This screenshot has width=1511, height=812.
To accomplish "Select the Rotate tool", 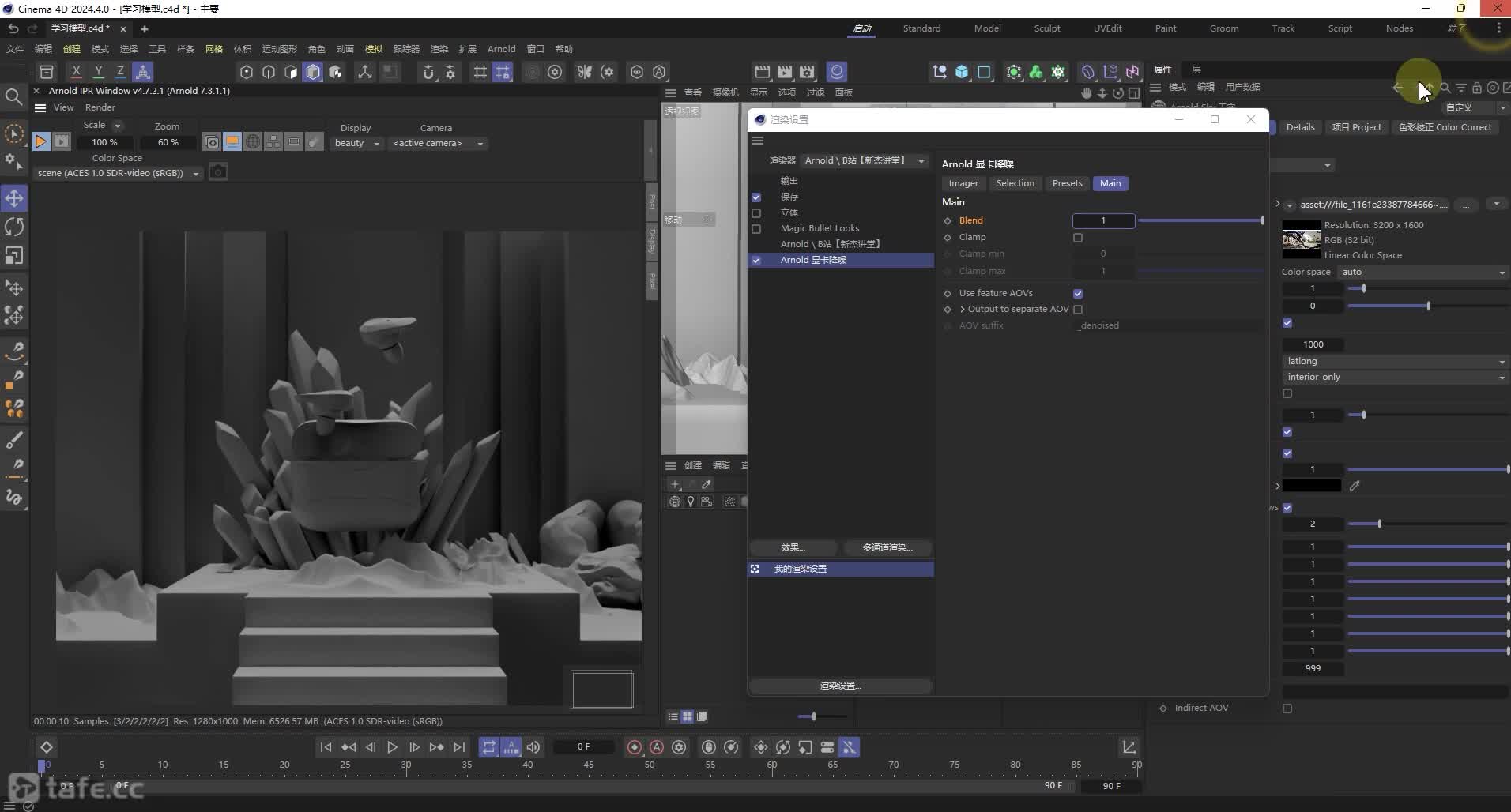I will [x=14, y=227].
